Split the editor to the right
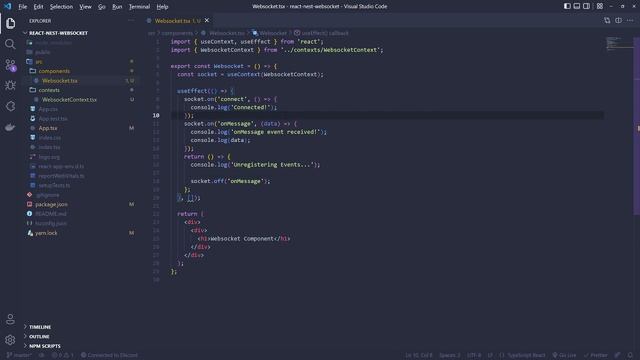Viewport: 640px width, 360px height. (619, 20)
